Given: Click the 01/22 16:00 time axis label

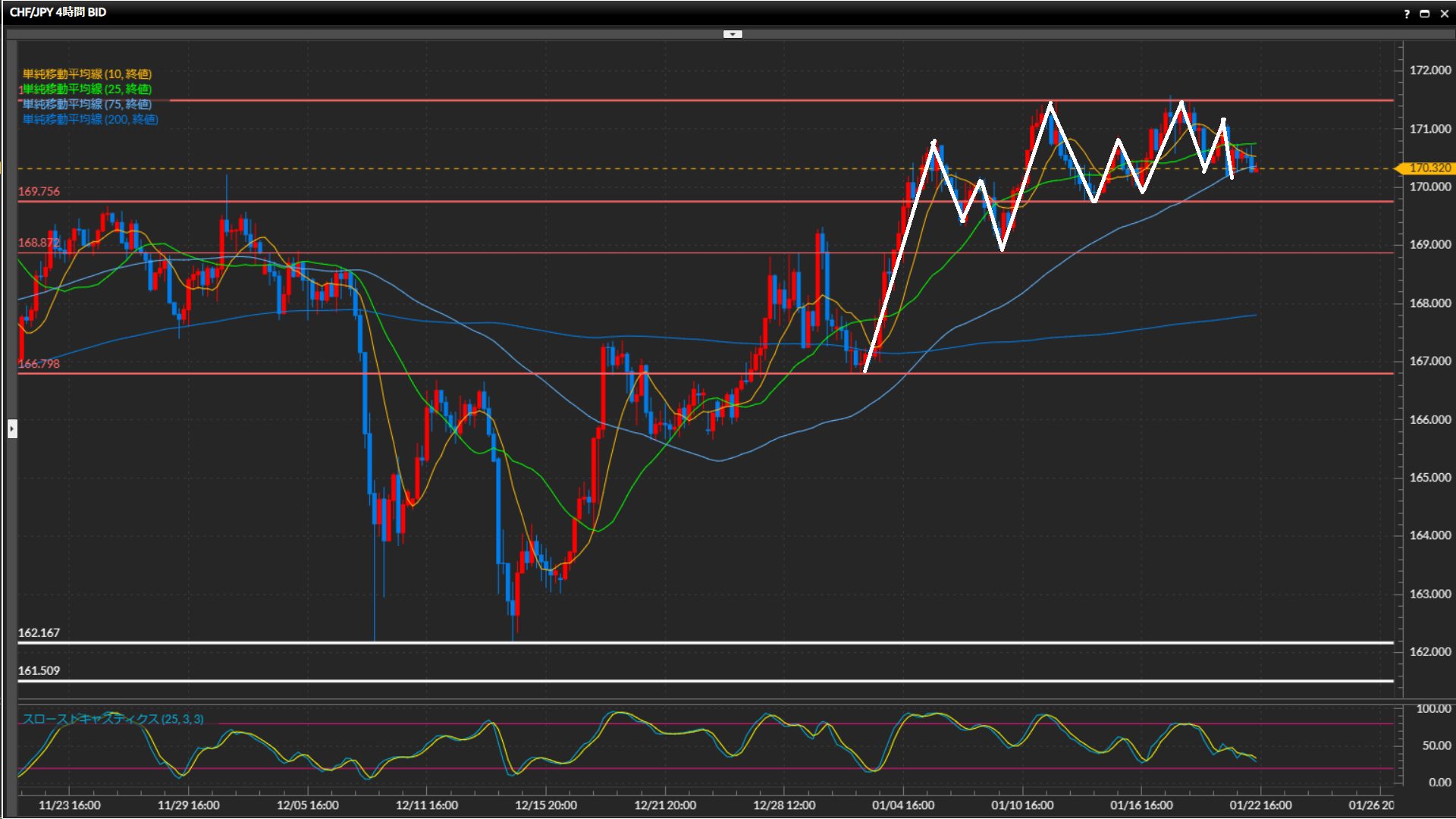Looking at the screenshot, I should click(1260, 805).
